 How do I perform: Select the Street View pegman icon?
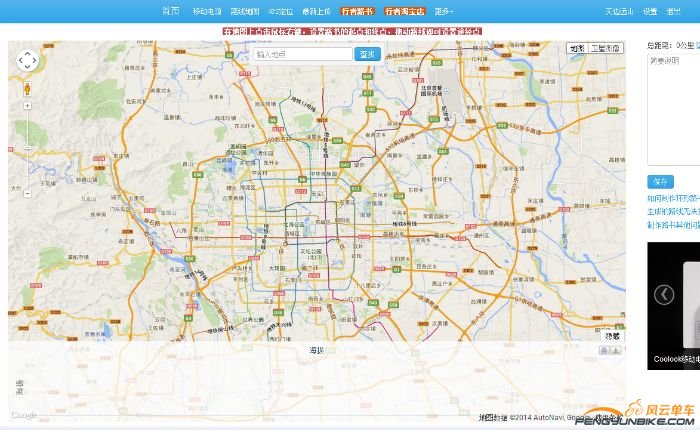click(x=27, y=89)
